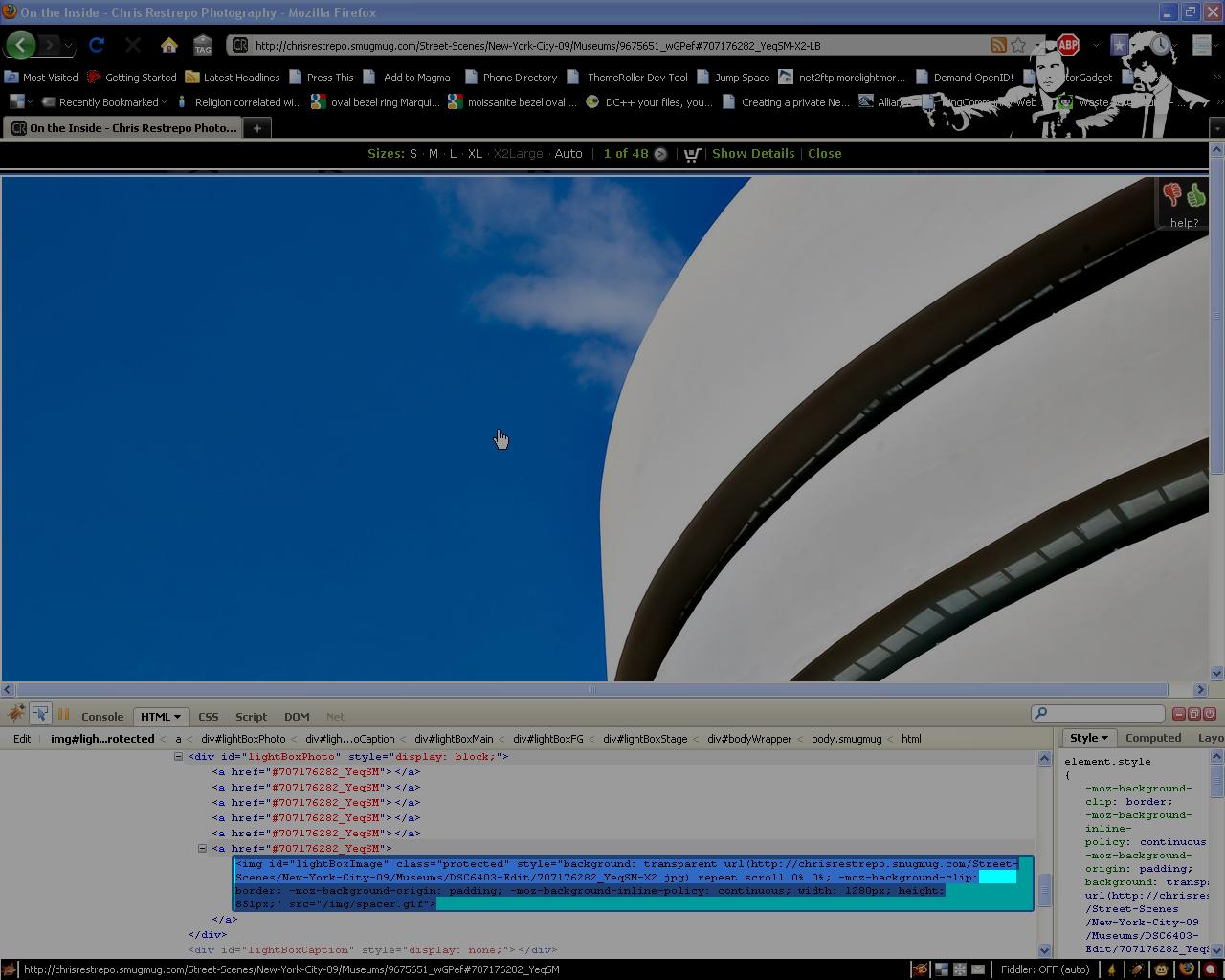
Task: Click the snowflake icon in the status bar
Action: click(x=960, y=969)
